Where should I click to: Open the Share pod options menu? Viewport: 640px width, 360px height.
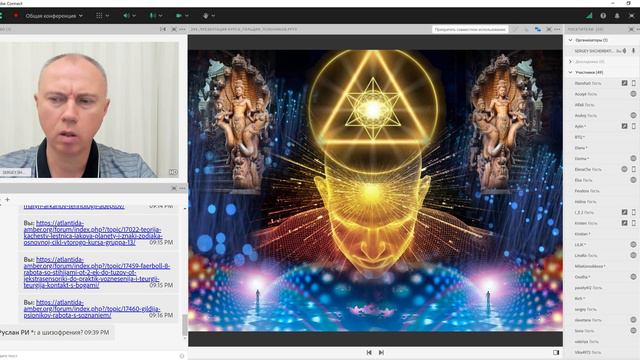point(557,29)
